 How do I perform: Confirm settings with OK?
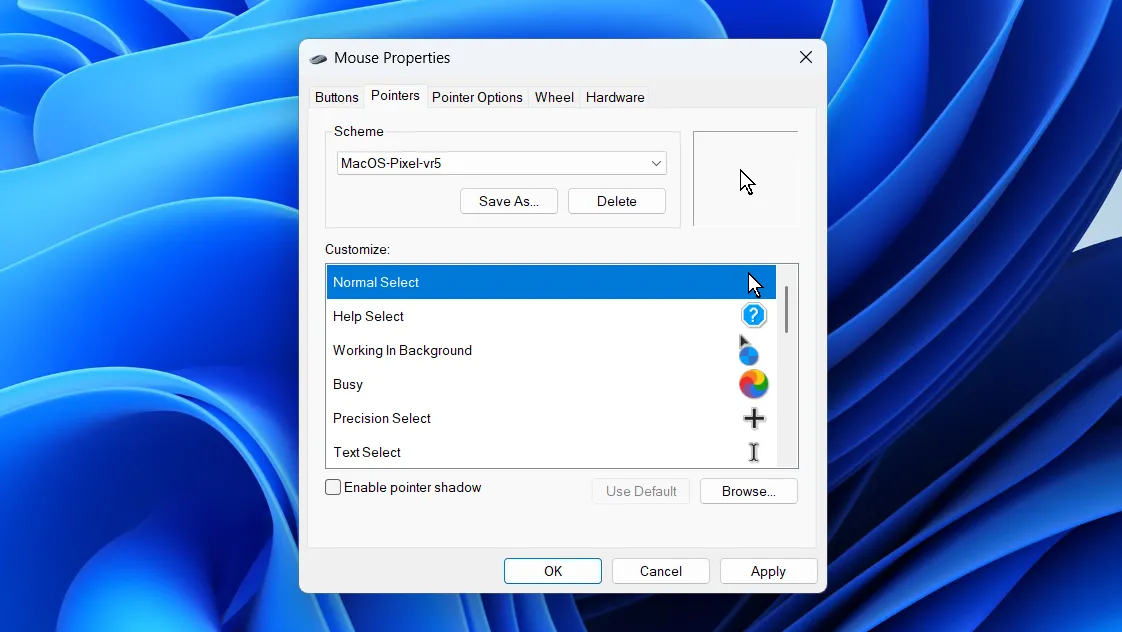click(x=552, y=571)
